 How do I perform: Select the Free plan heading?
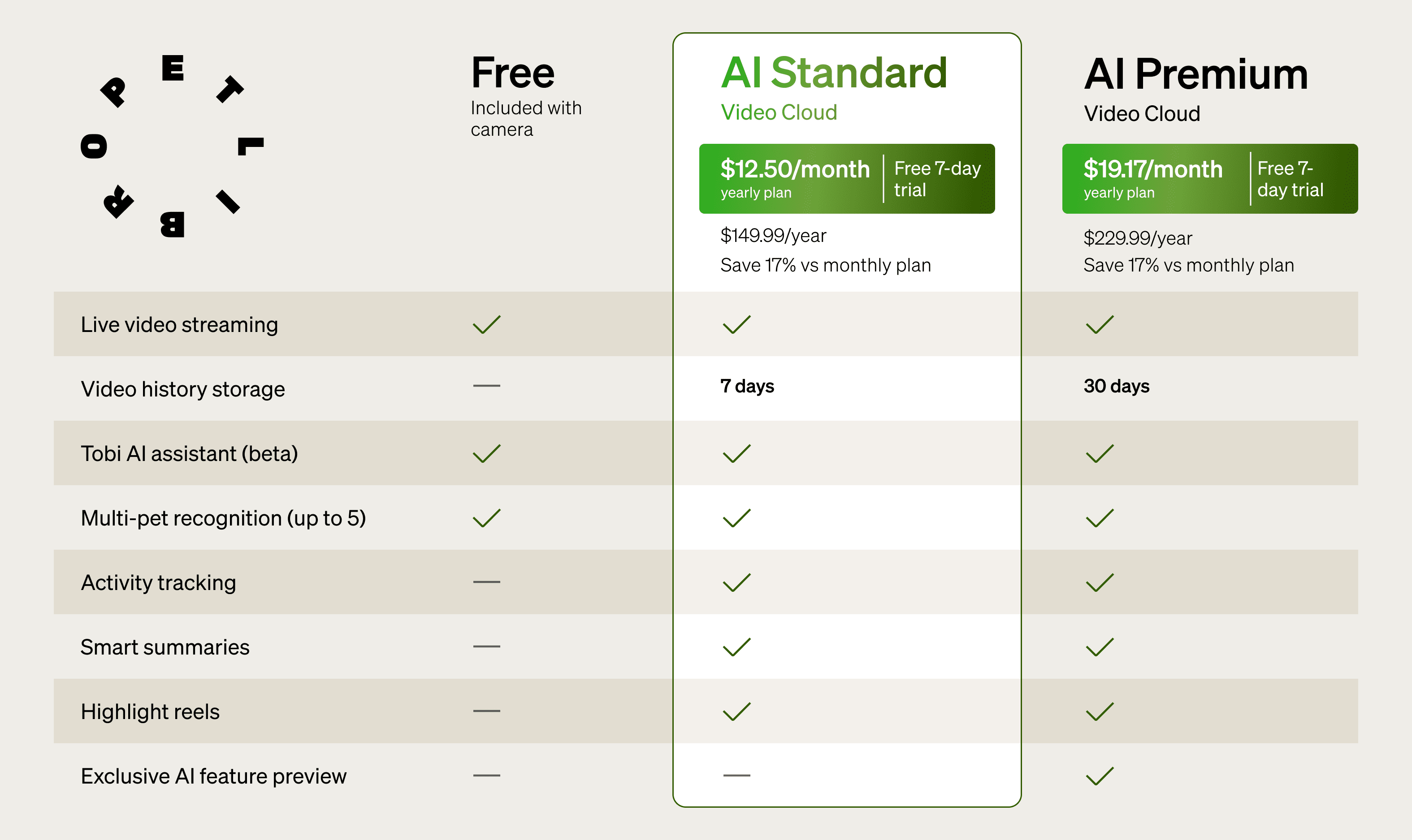513,73
